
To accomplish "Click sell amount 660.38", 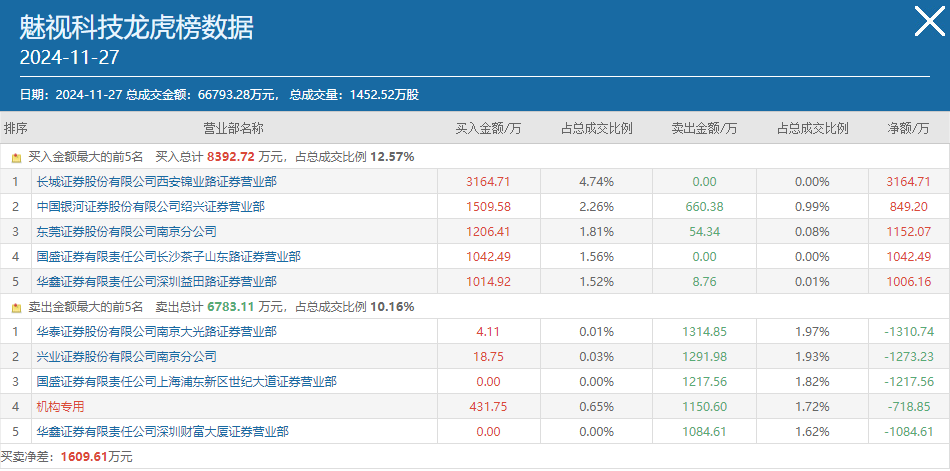I will 704,207.
